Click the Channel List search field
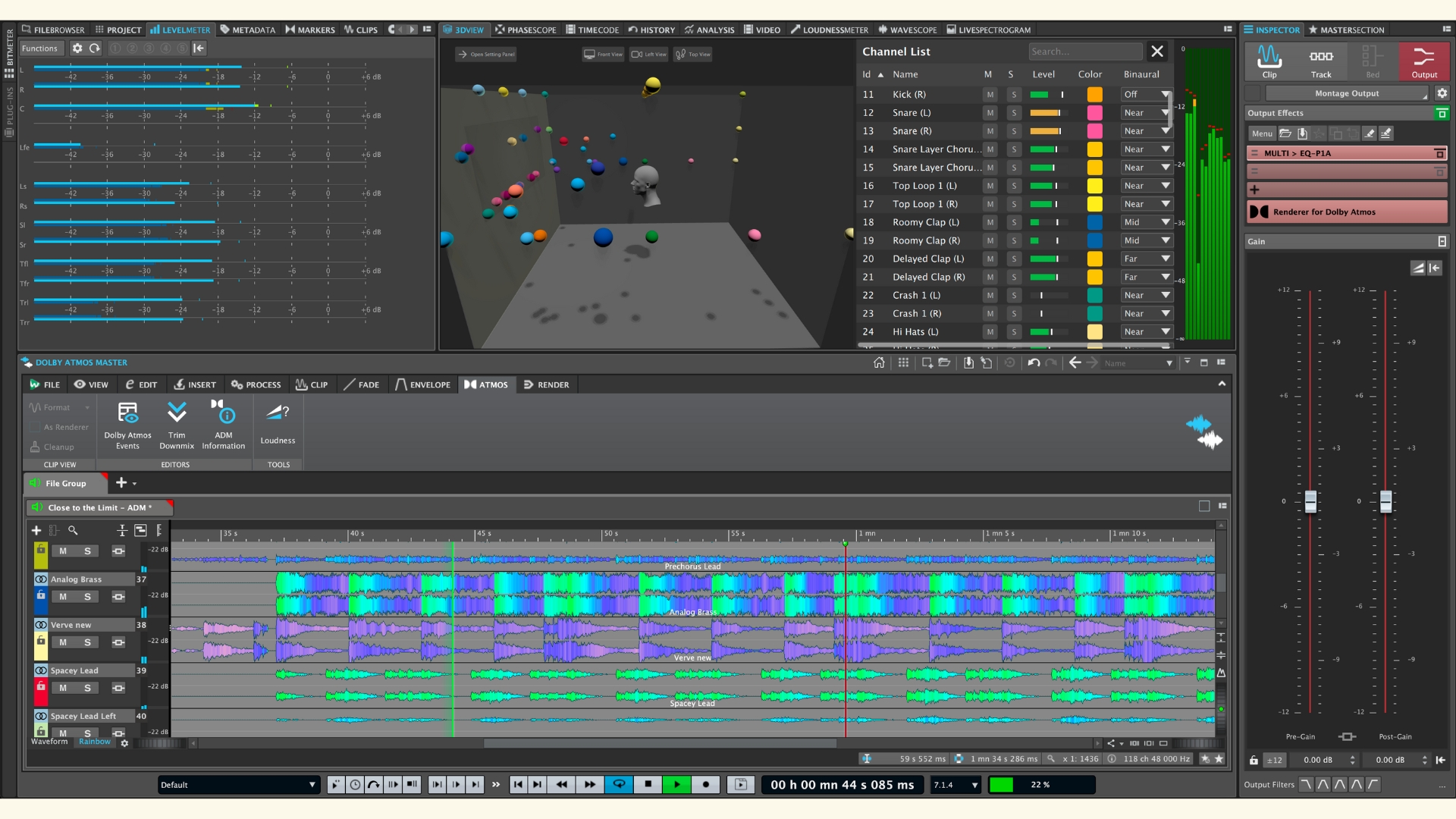This screenshot has height=819, width=1456. pyautogui.click(x=1084, y=52)
